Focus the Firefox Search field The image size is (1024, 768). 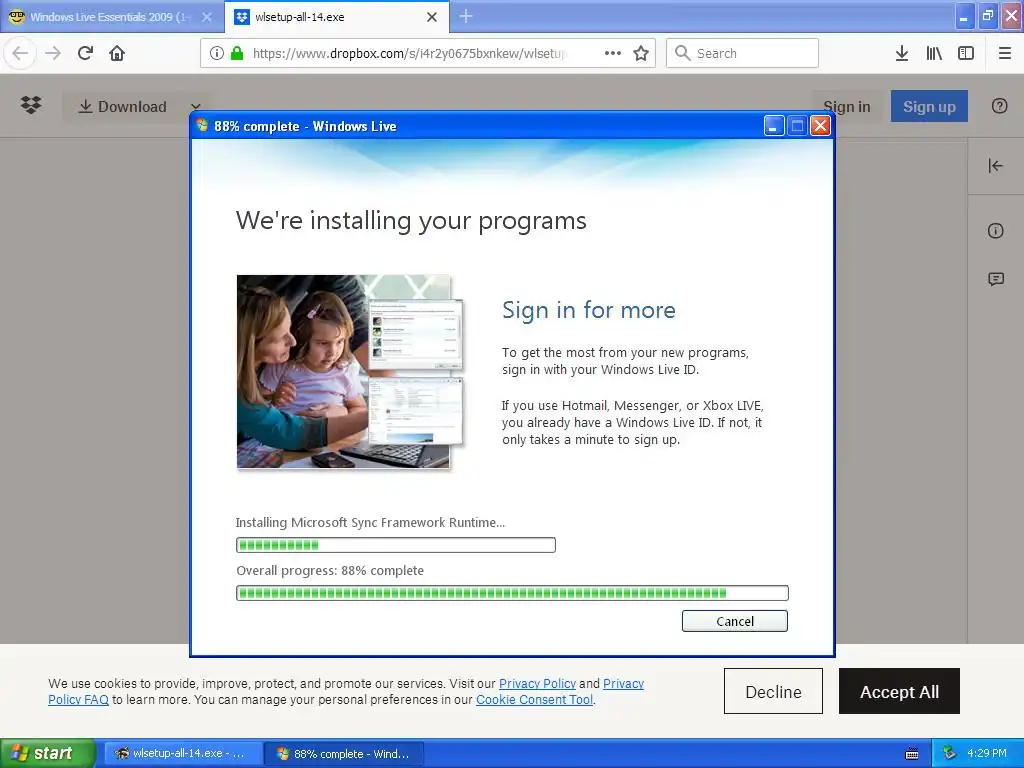point(742,53)
